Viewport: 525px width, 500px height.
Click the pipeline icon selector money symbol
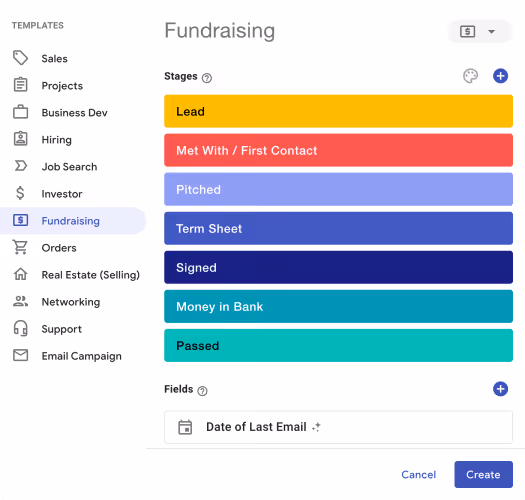click(467, 32)
